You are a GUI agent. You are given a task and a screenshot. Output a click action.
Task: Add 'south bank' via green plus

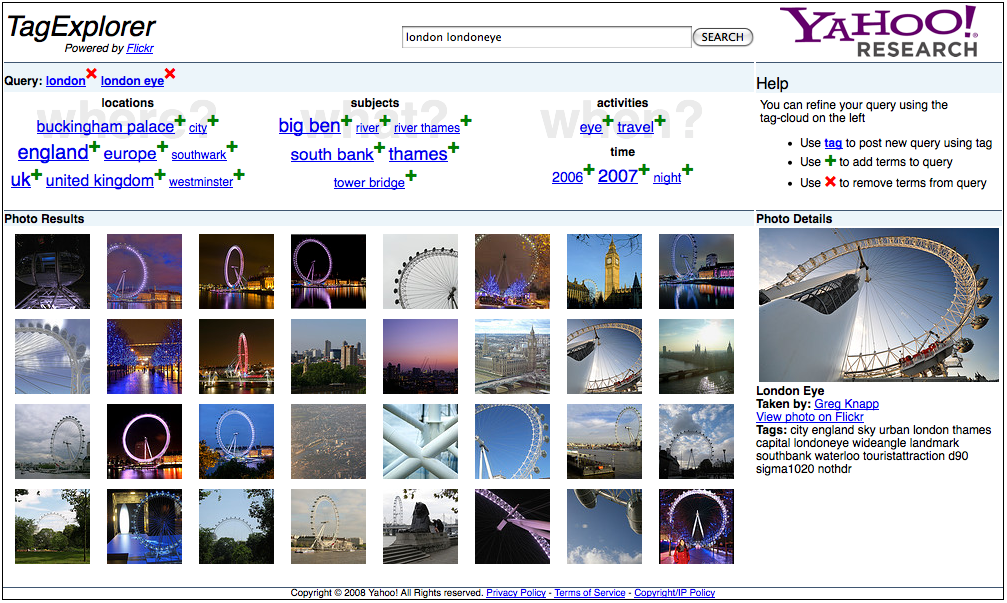point(380,147)
